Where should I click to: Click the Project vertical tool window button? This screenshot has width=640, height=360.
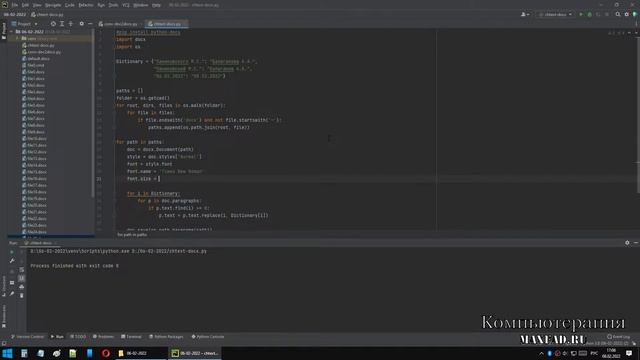click(4, 31)
